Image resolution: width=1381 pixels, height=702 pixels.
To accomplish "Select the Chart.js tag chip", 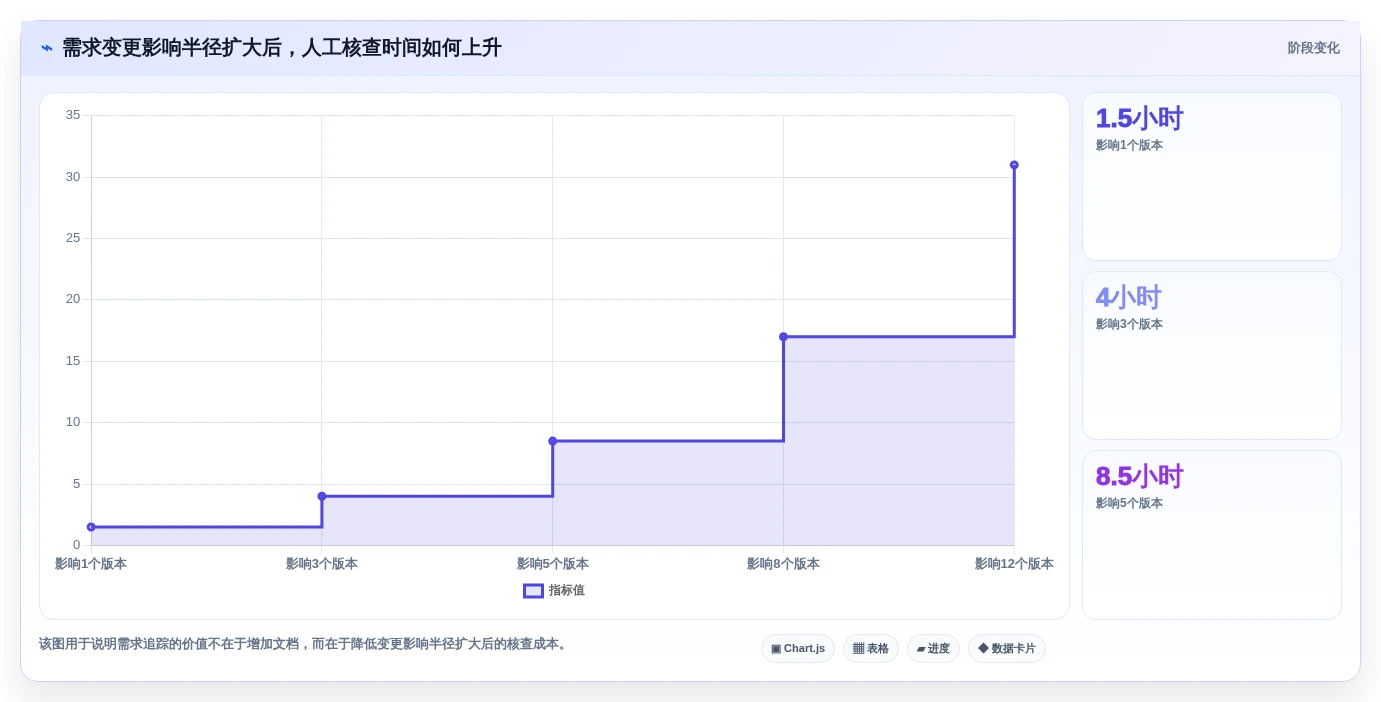I will point(798,649).
